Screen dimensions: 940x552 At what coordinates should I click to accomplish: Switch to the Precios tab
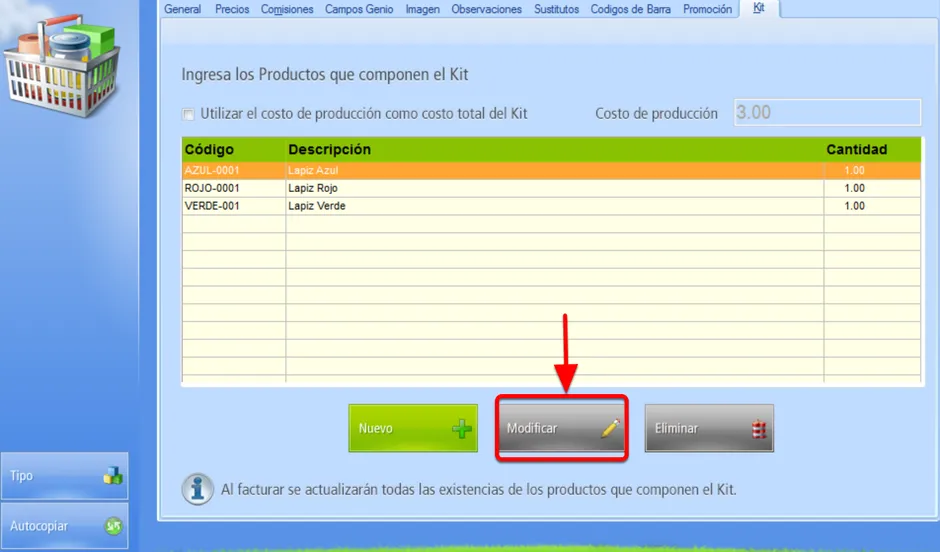pos(232,9)
